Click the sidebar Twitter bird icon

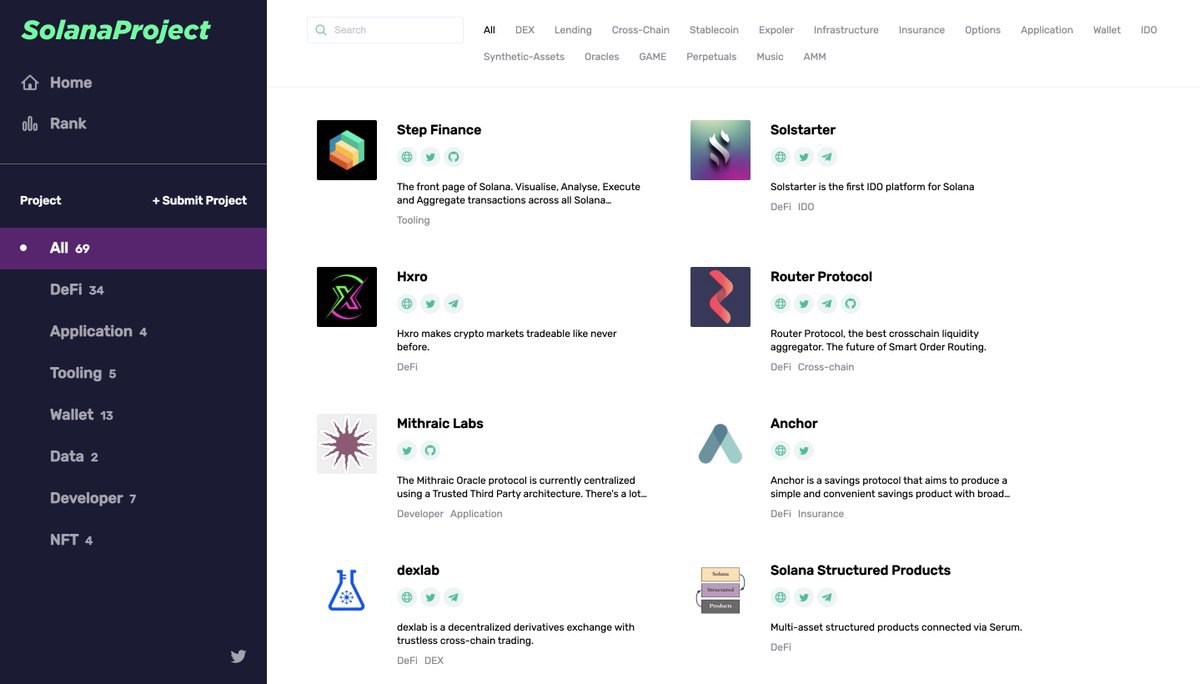click(x=238, y=657)
